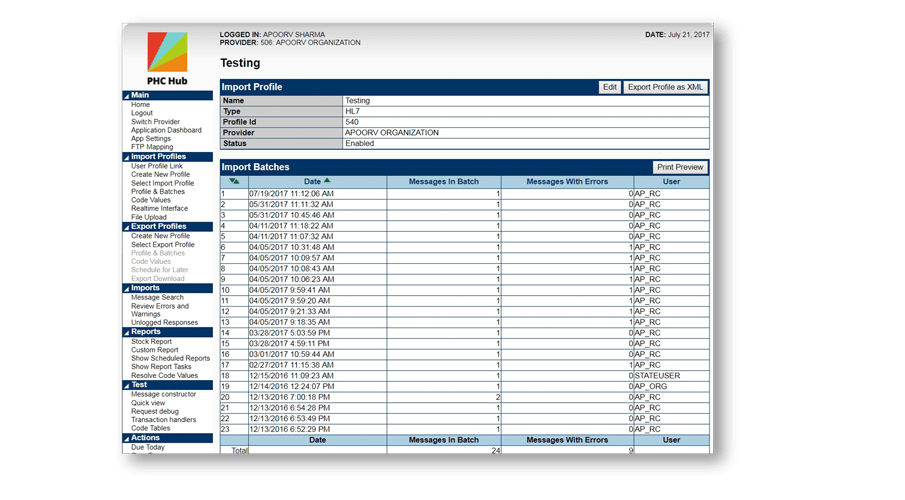Open File Upload link
This screenshot has width=905, height=500.
149,217
